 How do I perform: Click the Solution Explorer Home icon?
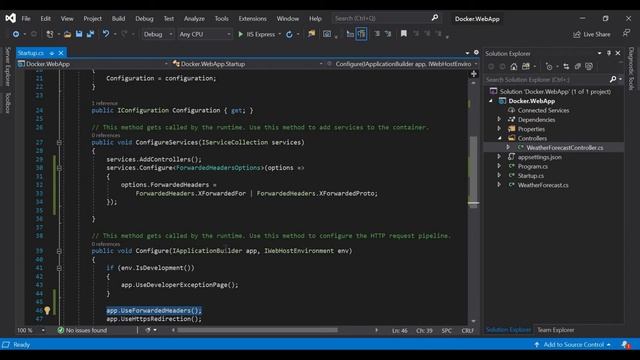(x=514, y=67)
